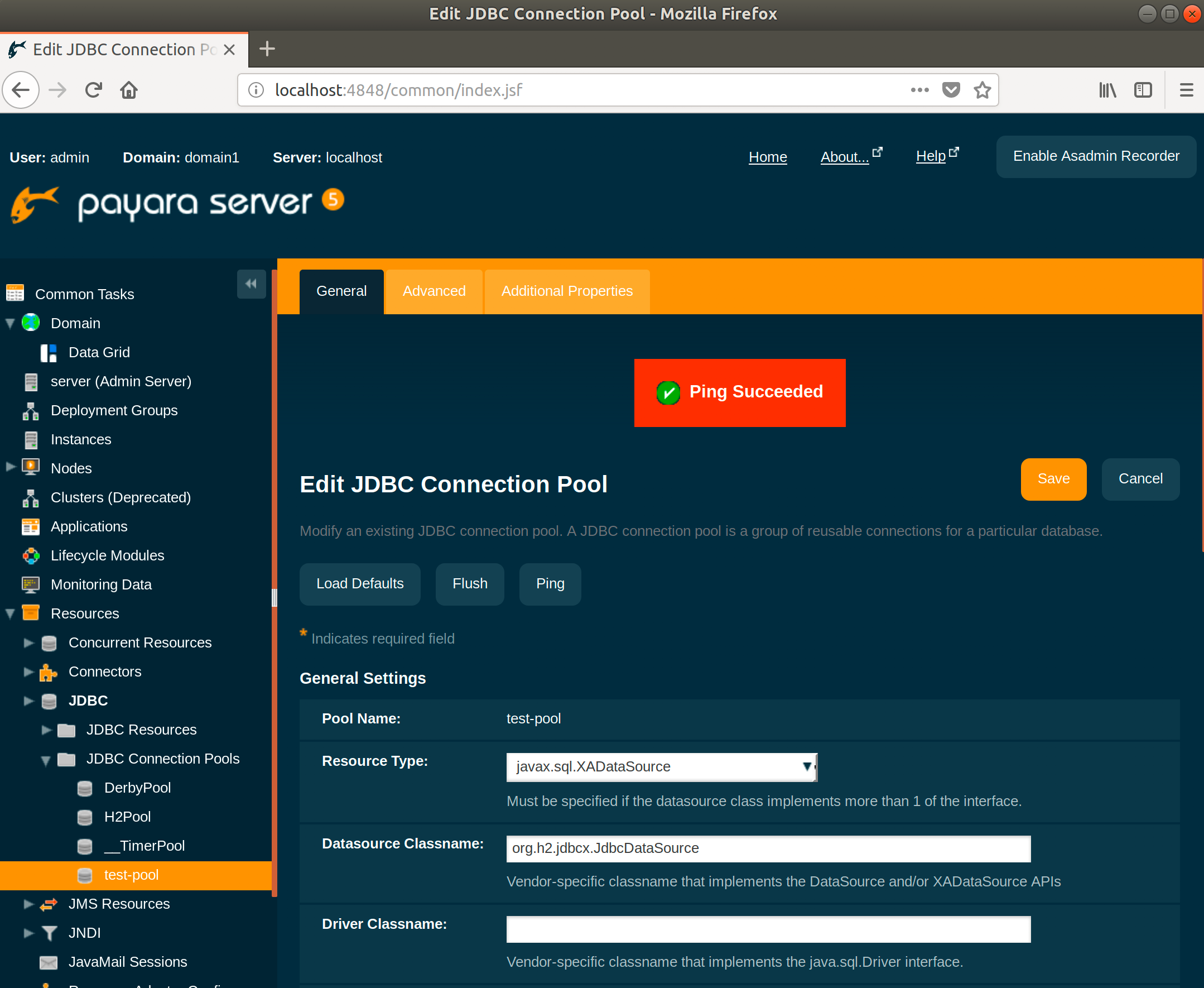The height and width of the screenshot is (988, 1204).
Task: Click the Applications icon in tree
Action: (31, 526)
